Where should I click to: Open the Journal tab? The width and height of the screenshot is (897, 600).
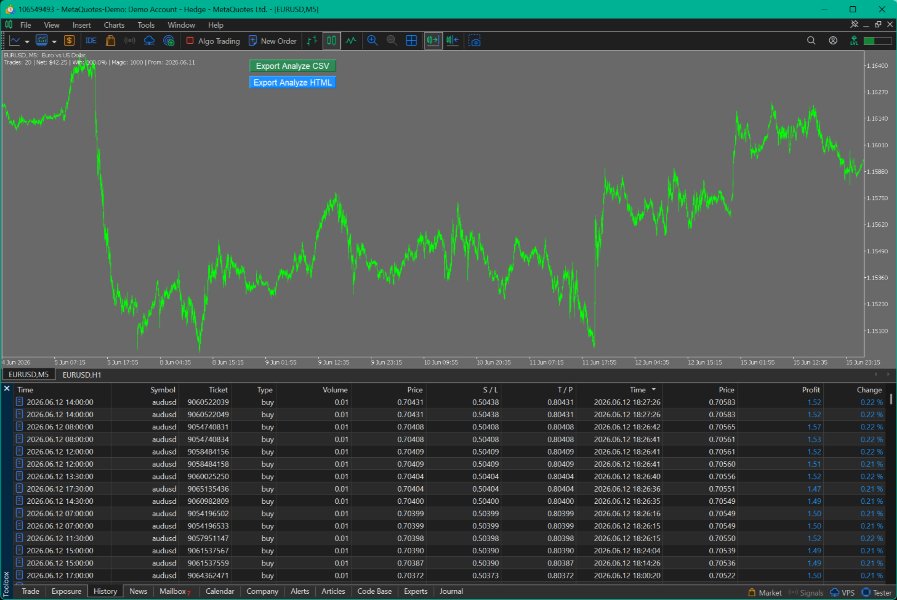click(451, 591)
